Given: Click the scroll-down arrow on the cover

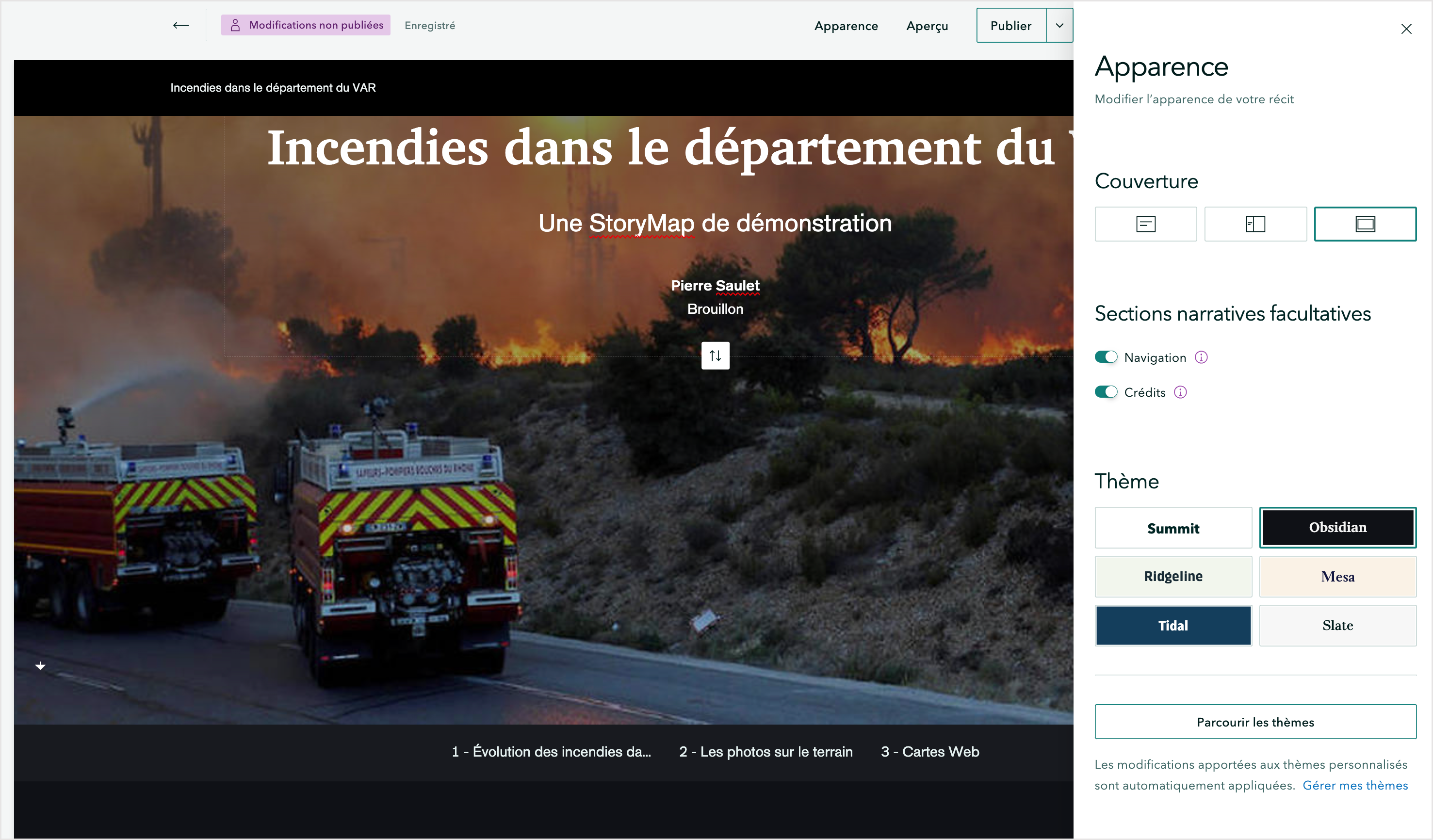Looking at the screenshot, I should pyautogui.click(x=40, y=665).
